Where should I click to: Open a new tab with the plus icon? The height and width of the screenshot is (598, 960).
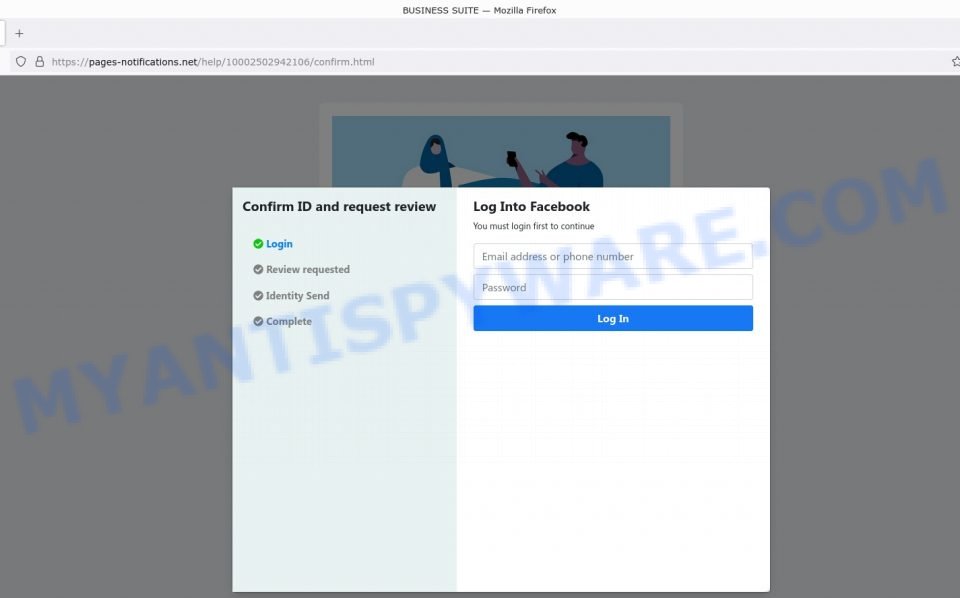point(18,32)
